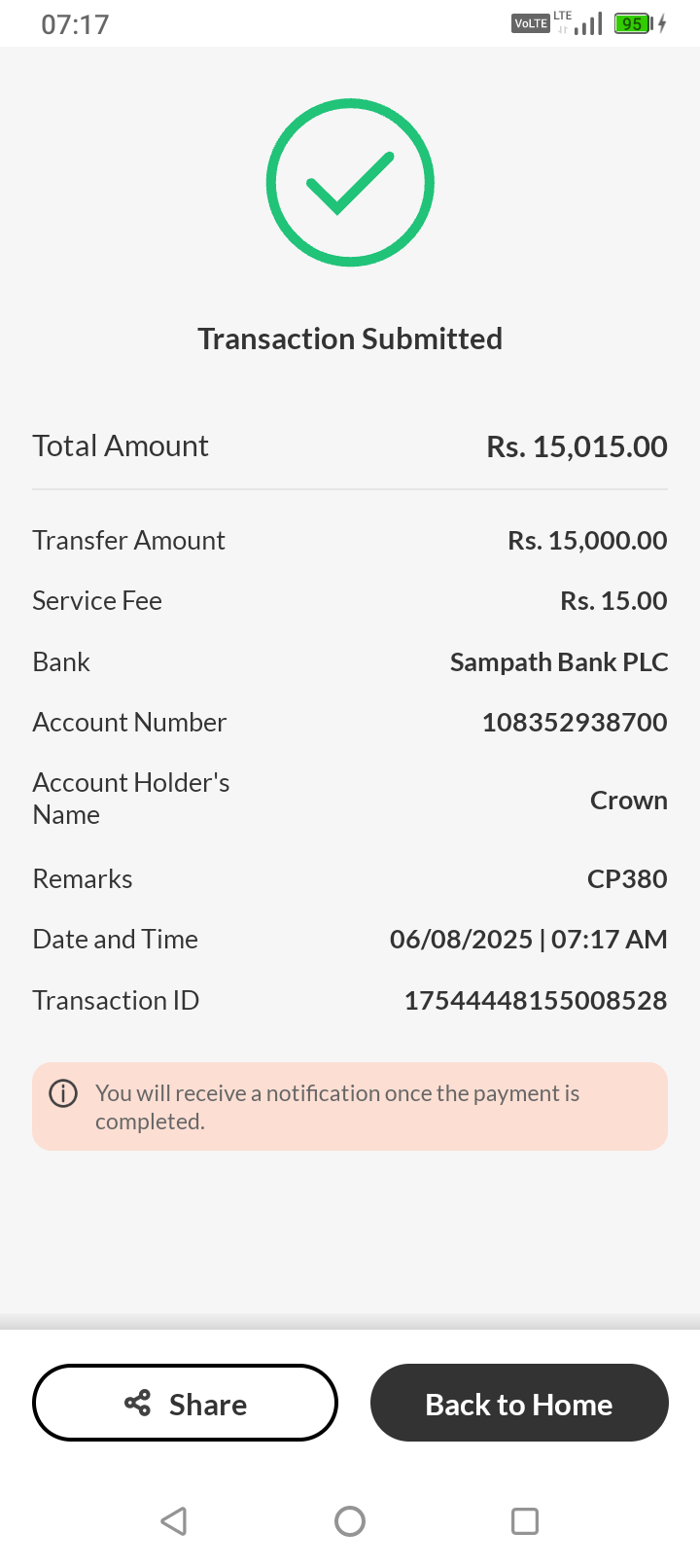Select the account number 108352938700

(575, 722)
